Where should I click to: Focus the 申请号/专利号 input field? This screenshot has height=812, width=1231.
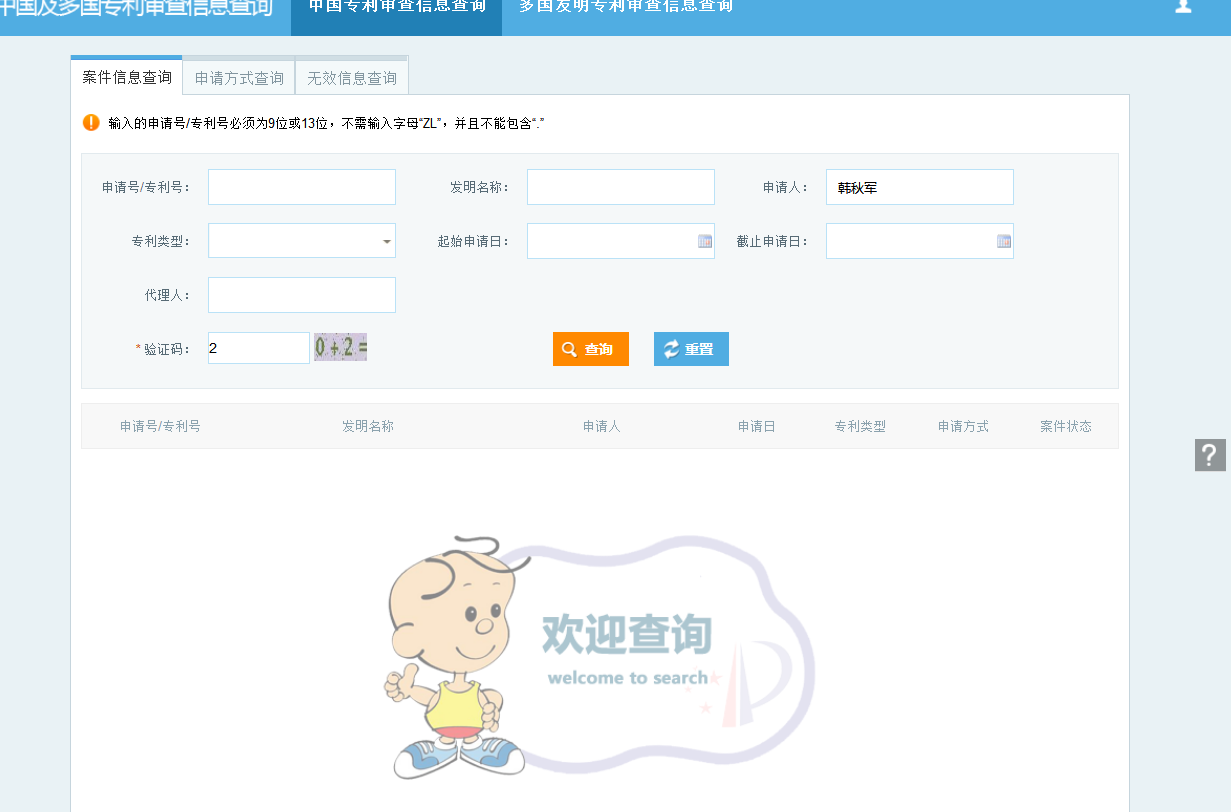pos(301,187)
